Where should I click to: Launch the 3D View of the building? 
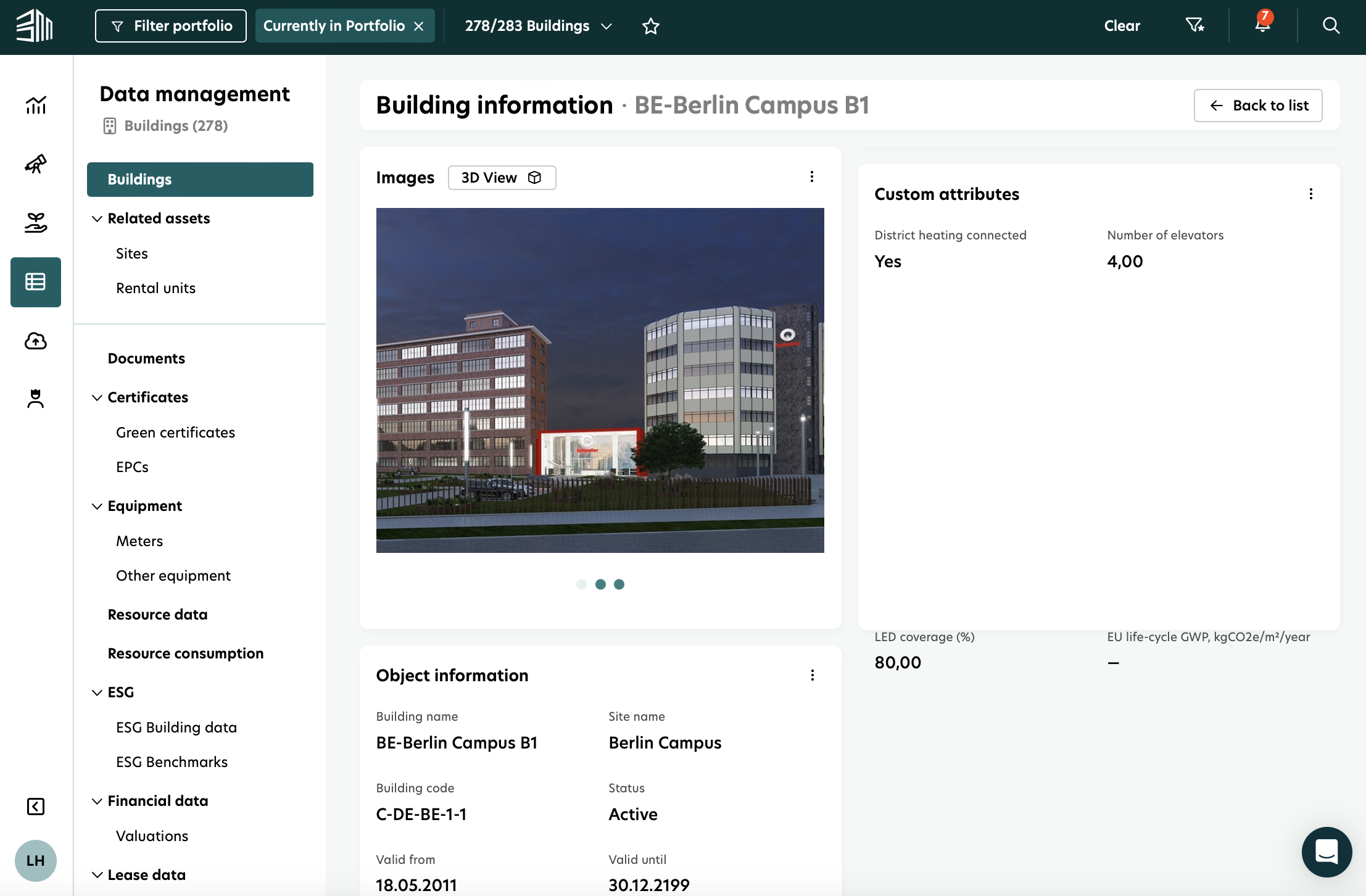[501, 177]
